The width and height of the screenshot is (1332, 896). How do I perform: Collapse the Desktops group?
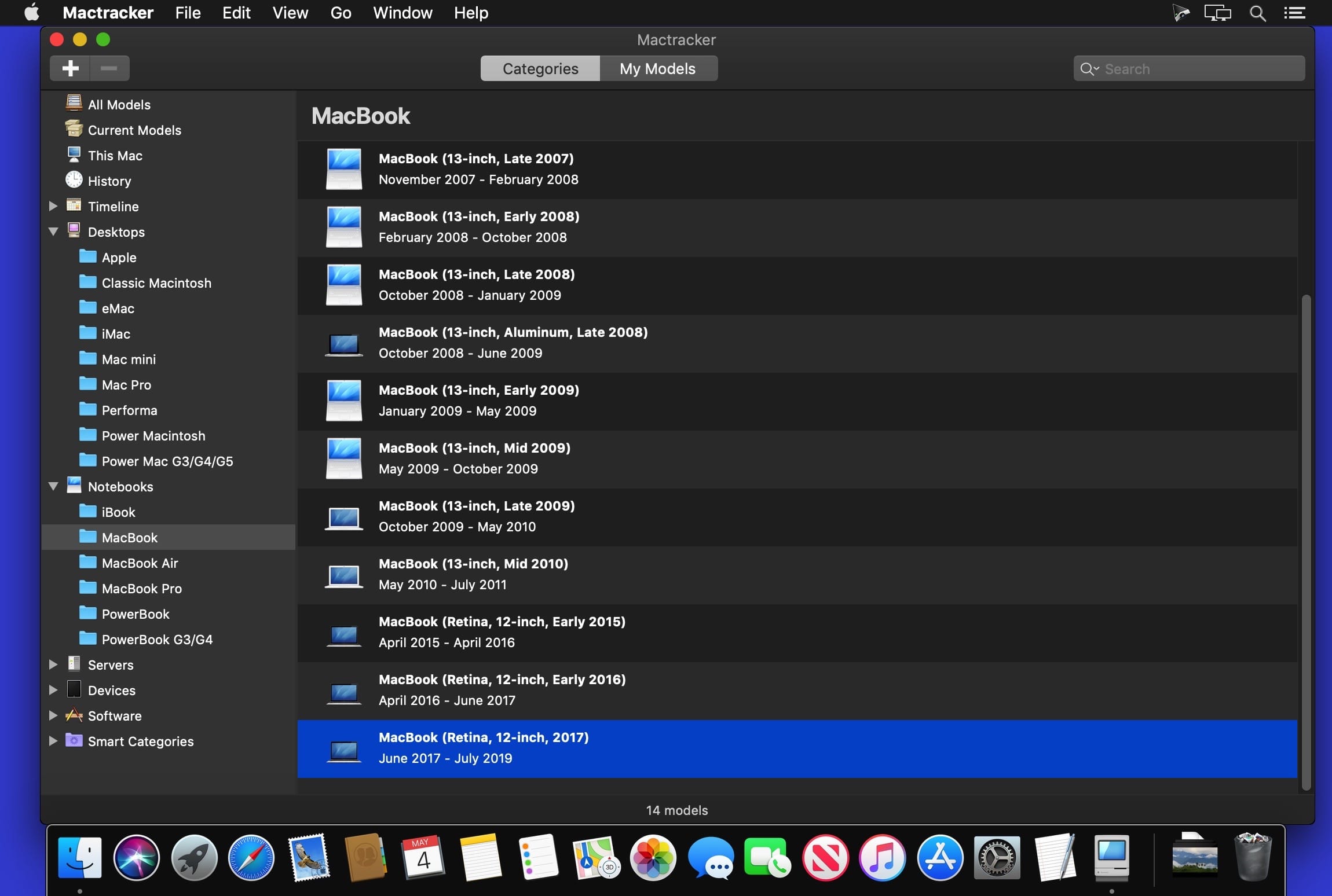53,232
